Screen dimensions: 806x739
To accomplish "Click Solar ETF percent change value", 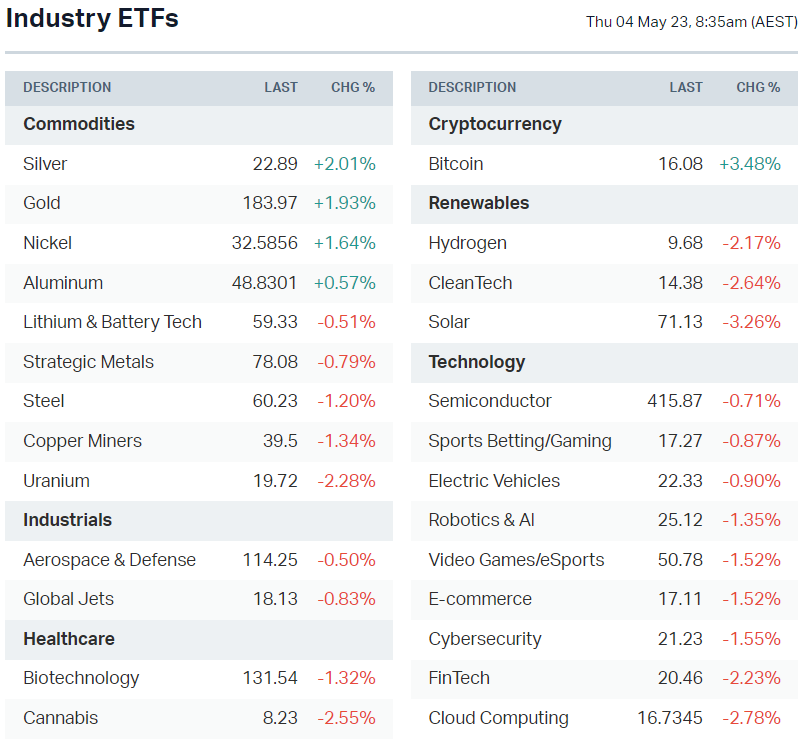I will [751, 322].
